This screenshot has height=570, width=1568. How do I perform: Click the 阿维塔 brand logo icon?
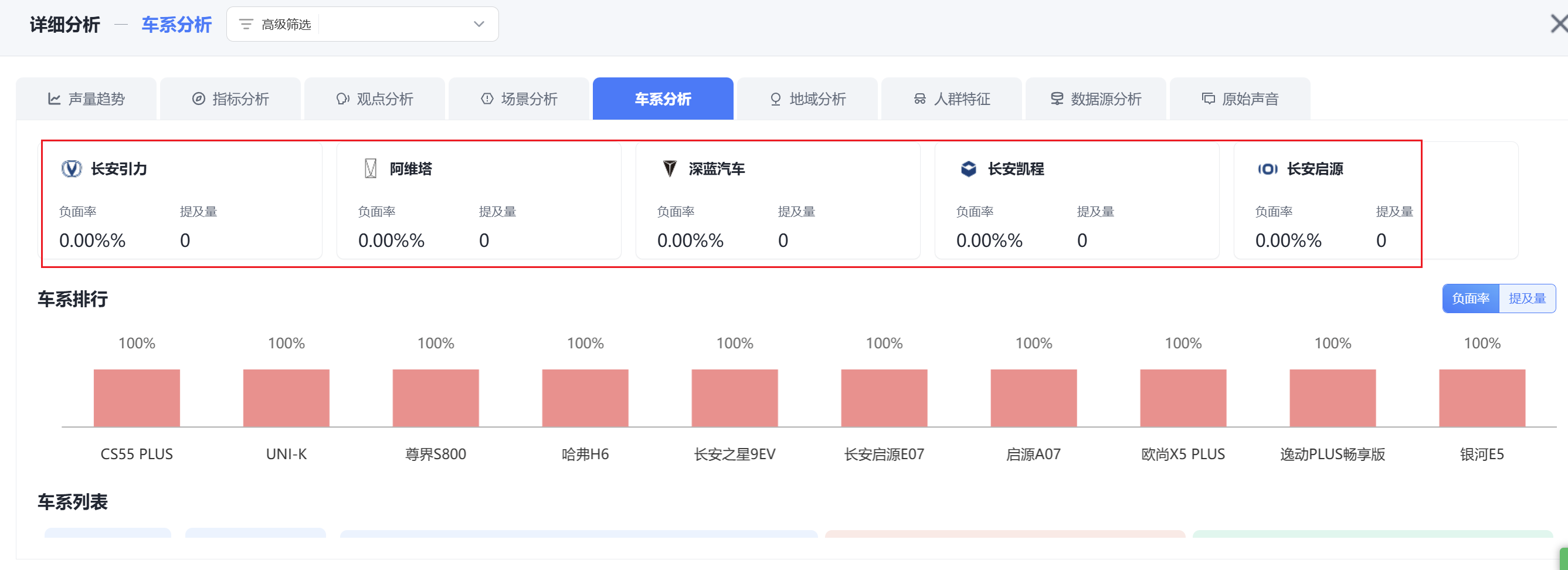pos(370,169)
